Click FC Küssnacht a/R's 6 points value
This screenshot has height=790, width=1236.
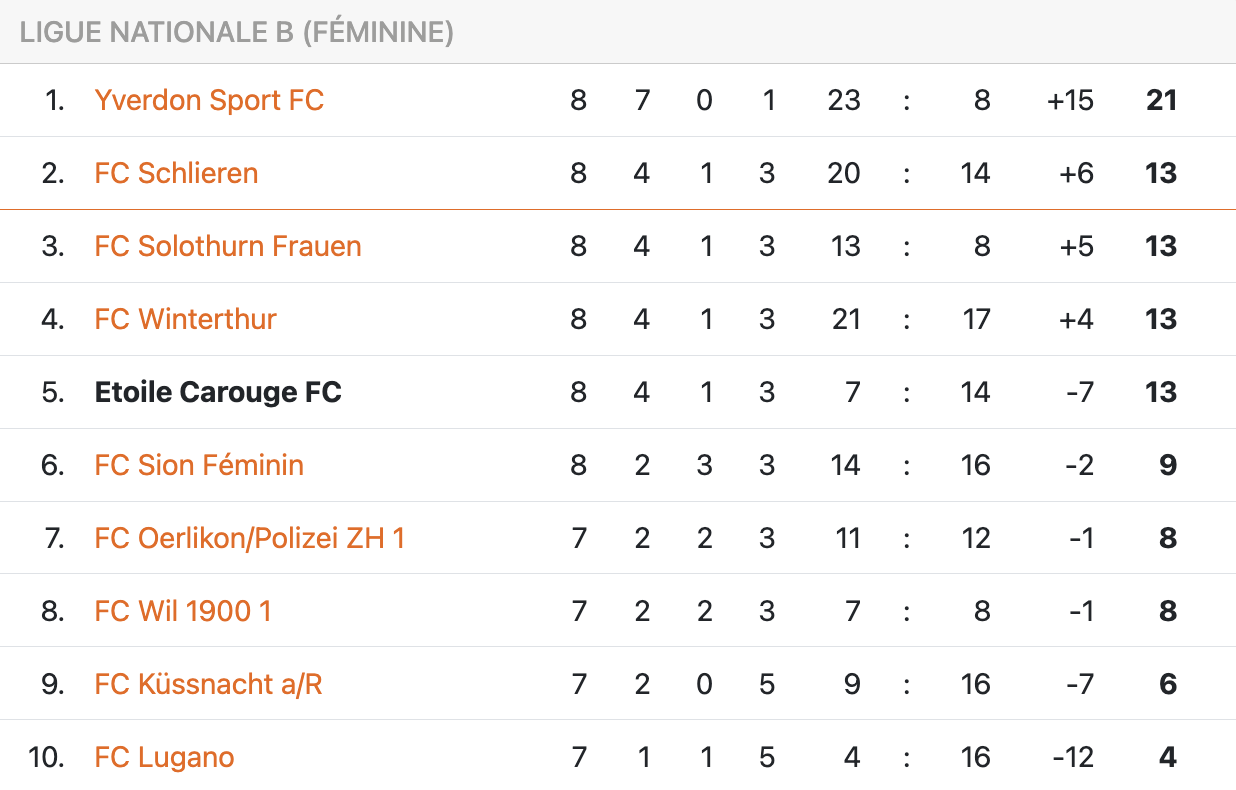[x=1167, y=684]
